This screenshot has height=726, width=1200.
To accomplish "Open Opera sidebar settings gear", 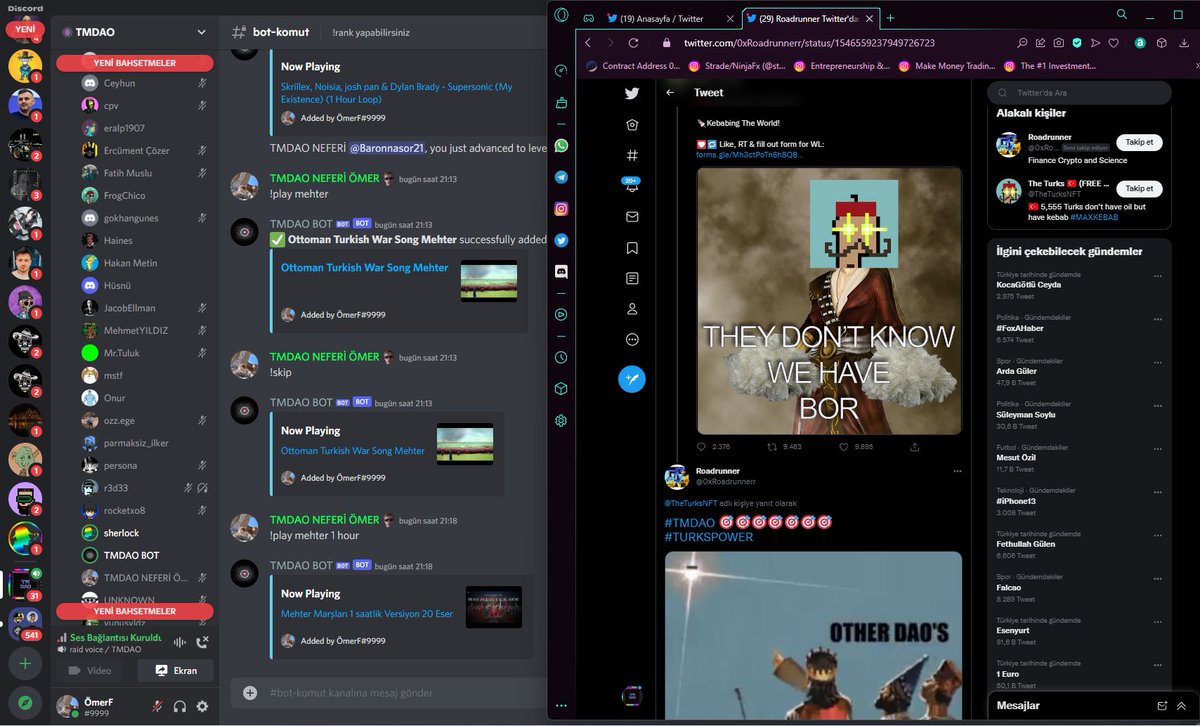I will [x=561, y=421].
